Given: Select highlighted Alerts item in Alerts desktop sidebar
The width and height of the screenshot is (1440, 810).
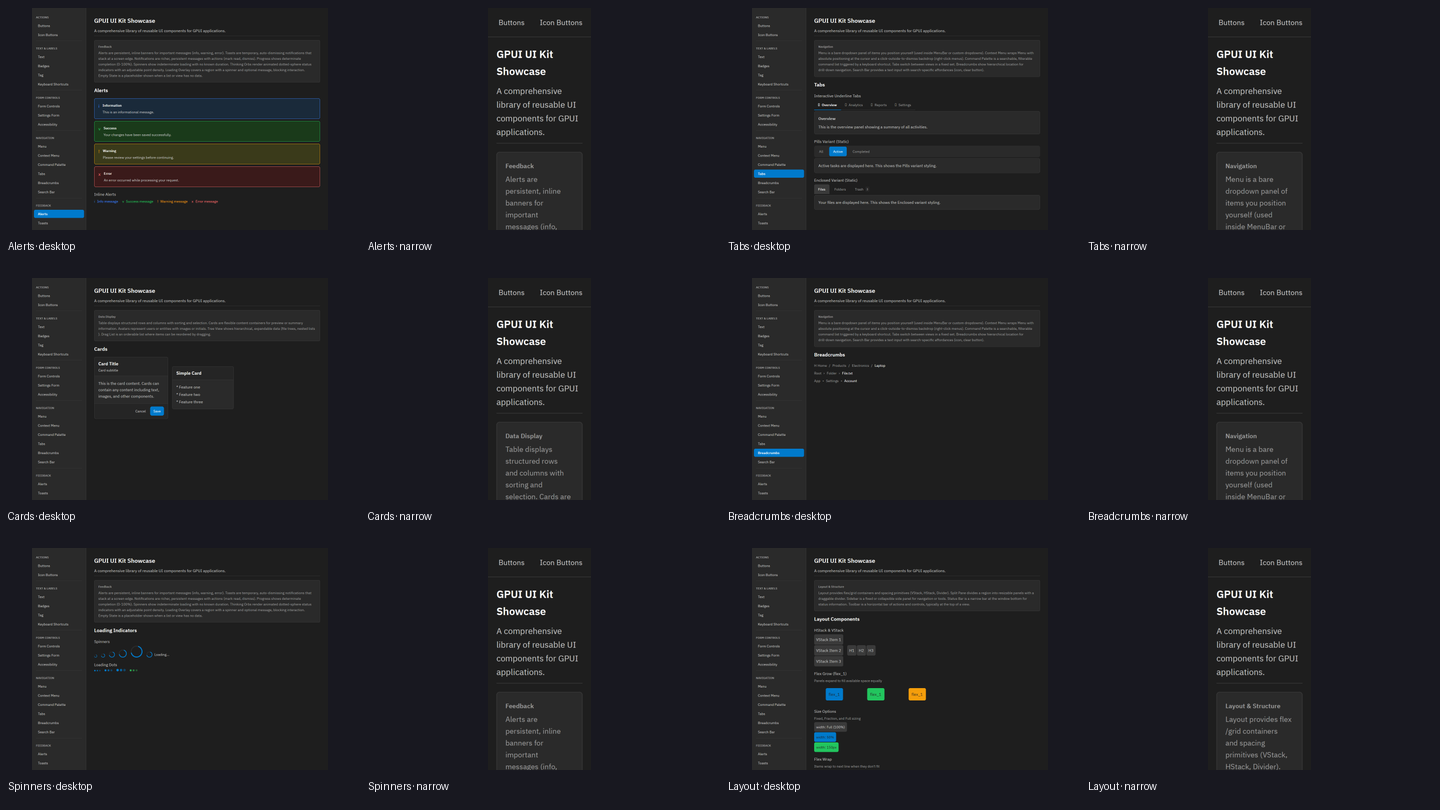Looking at the screenshot, I should coord(59,214).
